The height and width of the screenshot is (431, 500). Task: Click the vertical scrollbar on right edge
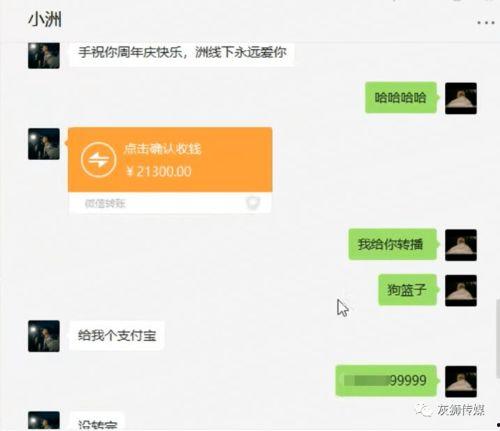click(x=498, y=338)
